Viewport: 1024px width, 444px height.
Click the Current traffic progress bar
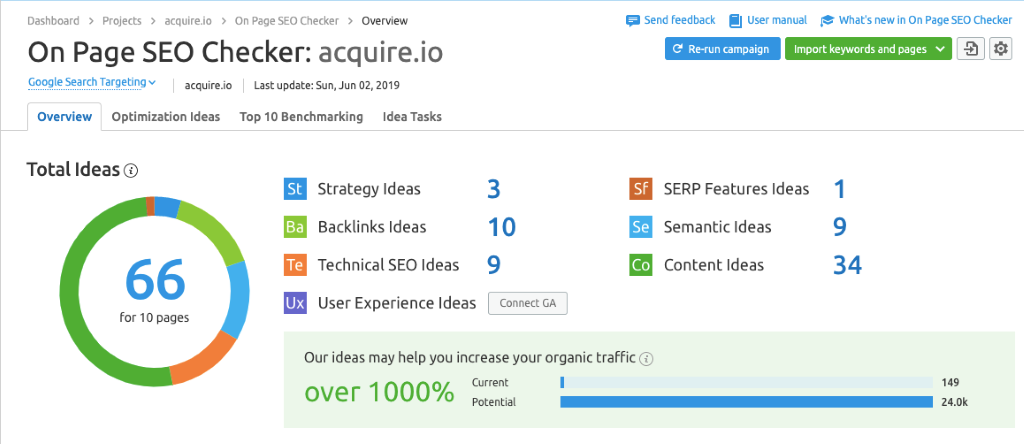click(x=746, y=383)
